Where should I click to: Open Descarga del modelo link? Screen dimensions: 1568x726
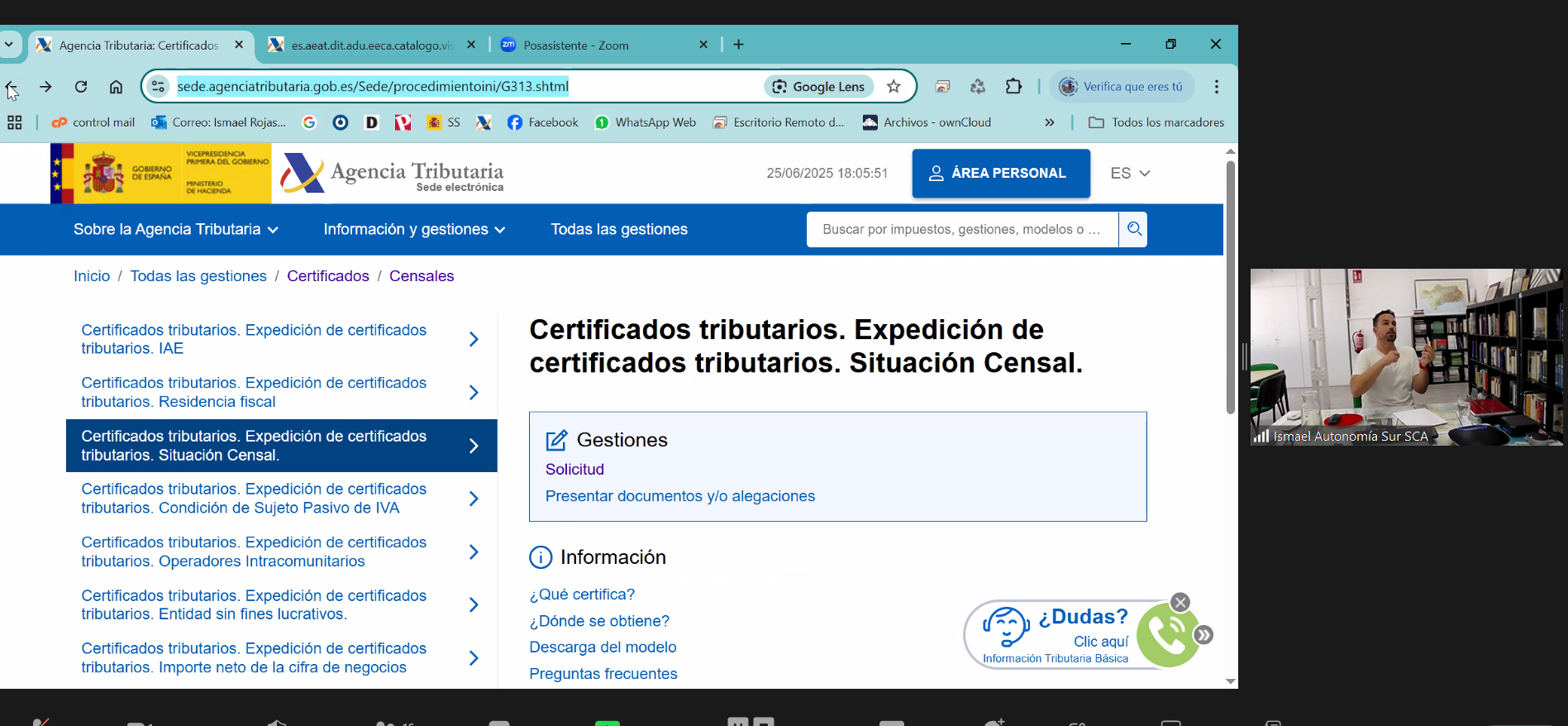click(603, 647)
